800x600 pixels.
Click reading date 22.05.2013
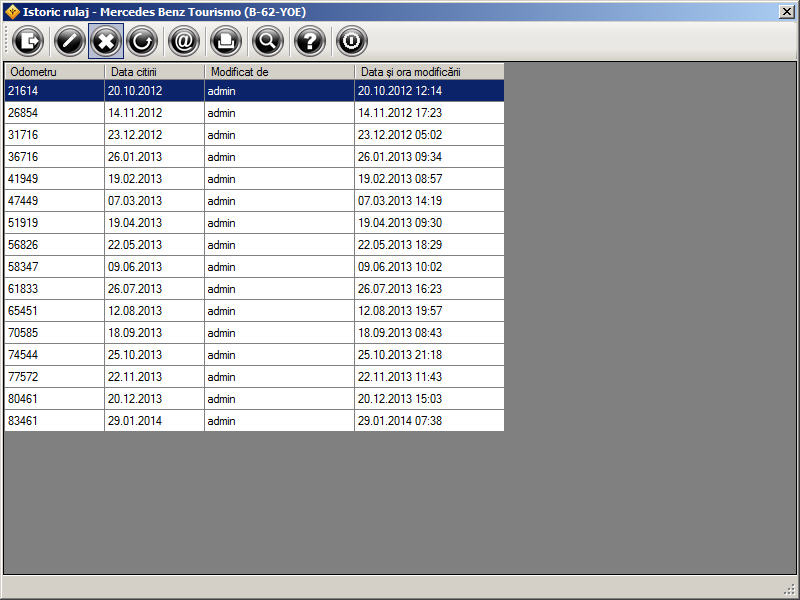(135, 244)
